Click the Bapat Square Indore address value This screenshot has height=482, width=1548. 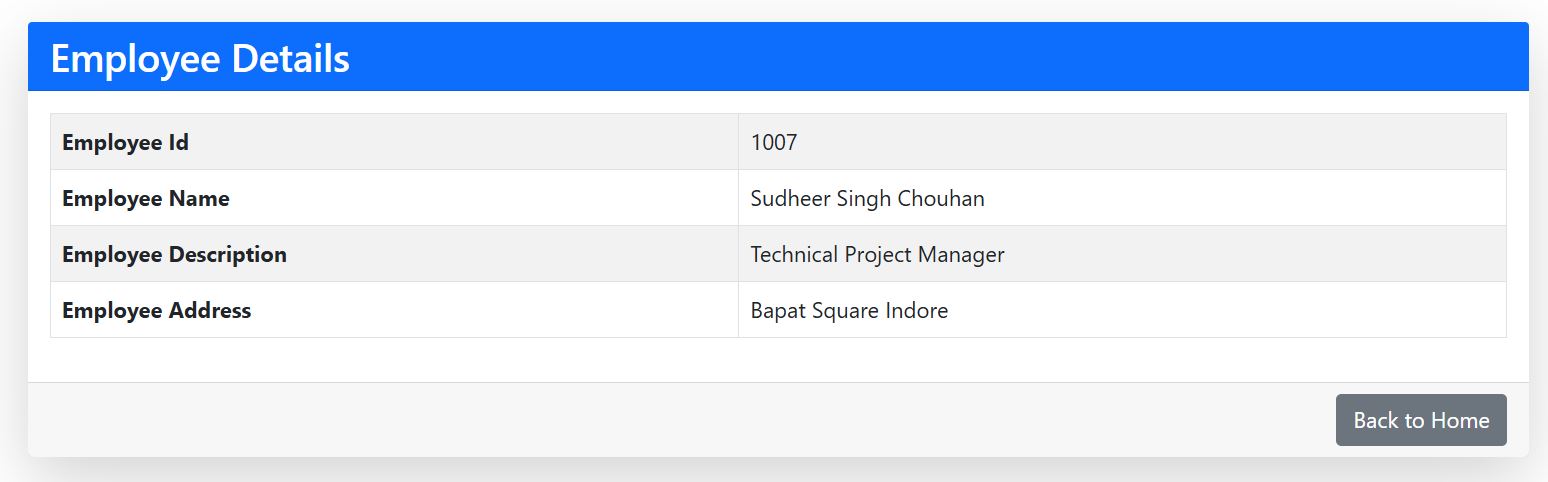(x=849, y=311)
